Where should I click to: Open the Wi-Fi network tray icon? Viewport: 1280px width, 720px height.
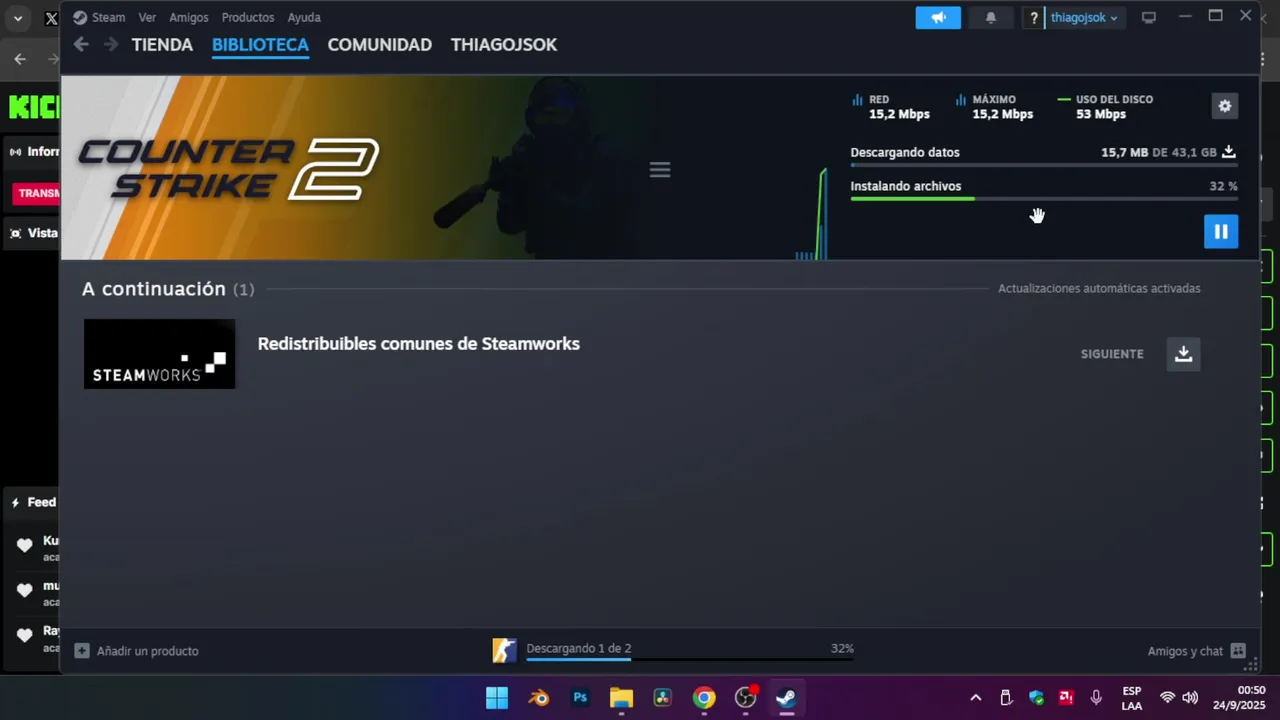pyautogui.click(x=1167, y=698)
